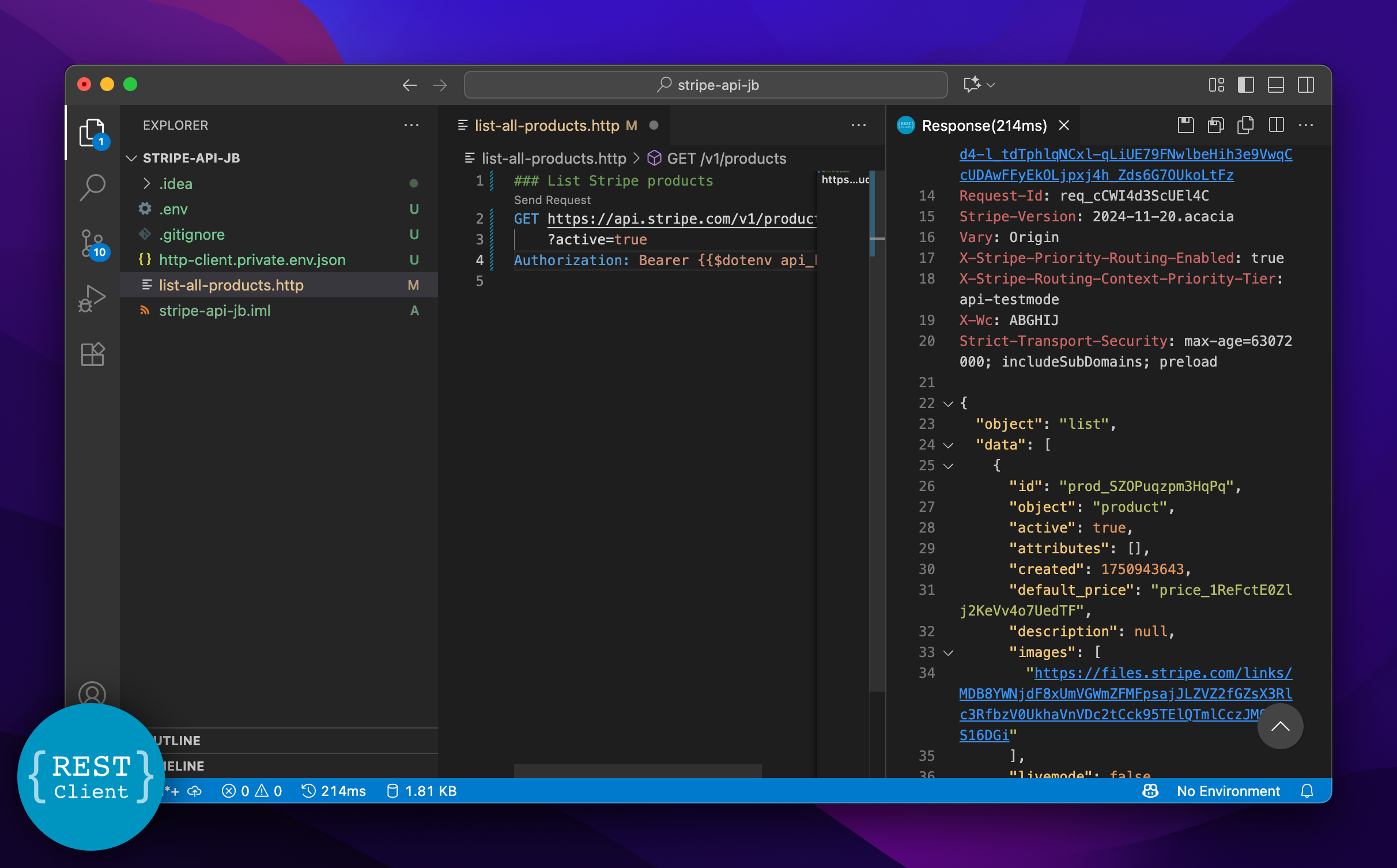This screenshot has width=1397, height=868.
Task: Click the scroll-to-top round button
Action: click(1279, 726)
